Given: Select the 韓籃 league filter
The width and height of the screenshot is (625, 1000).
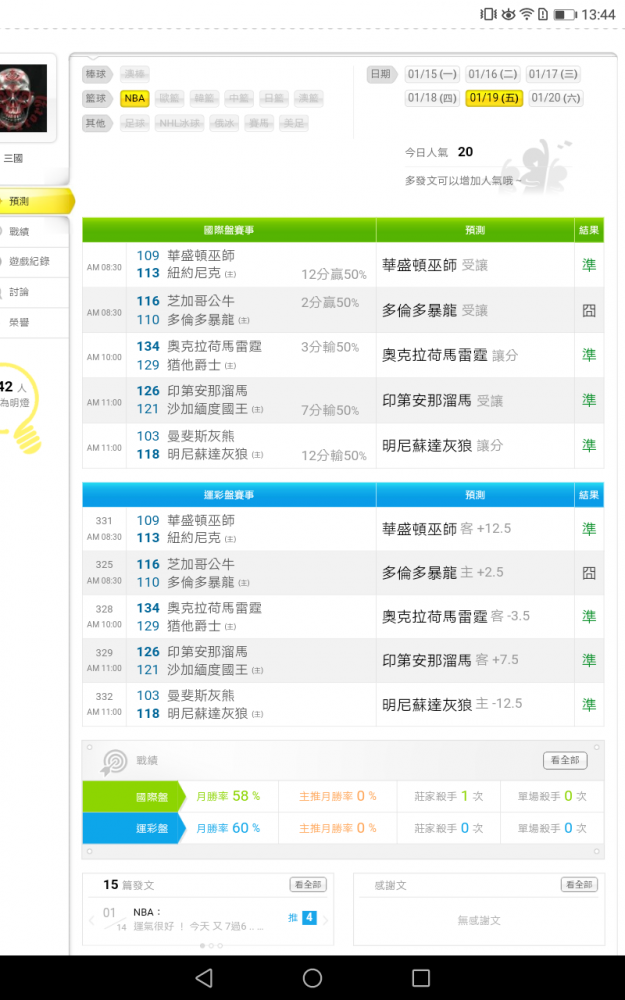Looking at the screenshot, I should (x=204, y=98).
